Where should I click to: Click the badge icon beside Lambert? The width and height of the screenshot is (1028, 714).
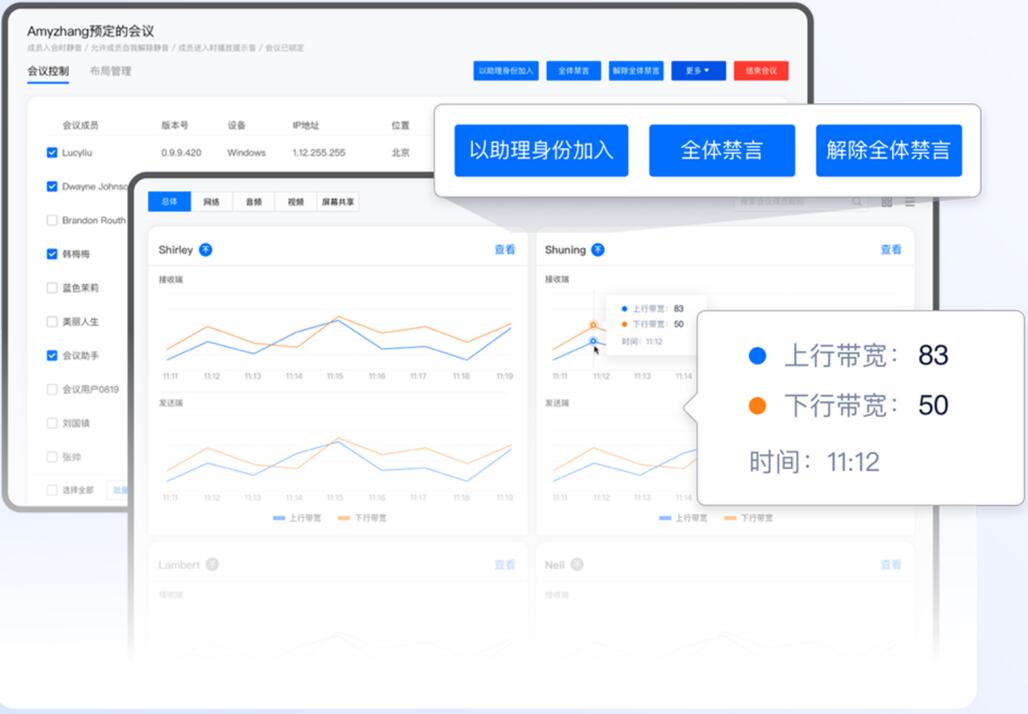pos(212,565)
